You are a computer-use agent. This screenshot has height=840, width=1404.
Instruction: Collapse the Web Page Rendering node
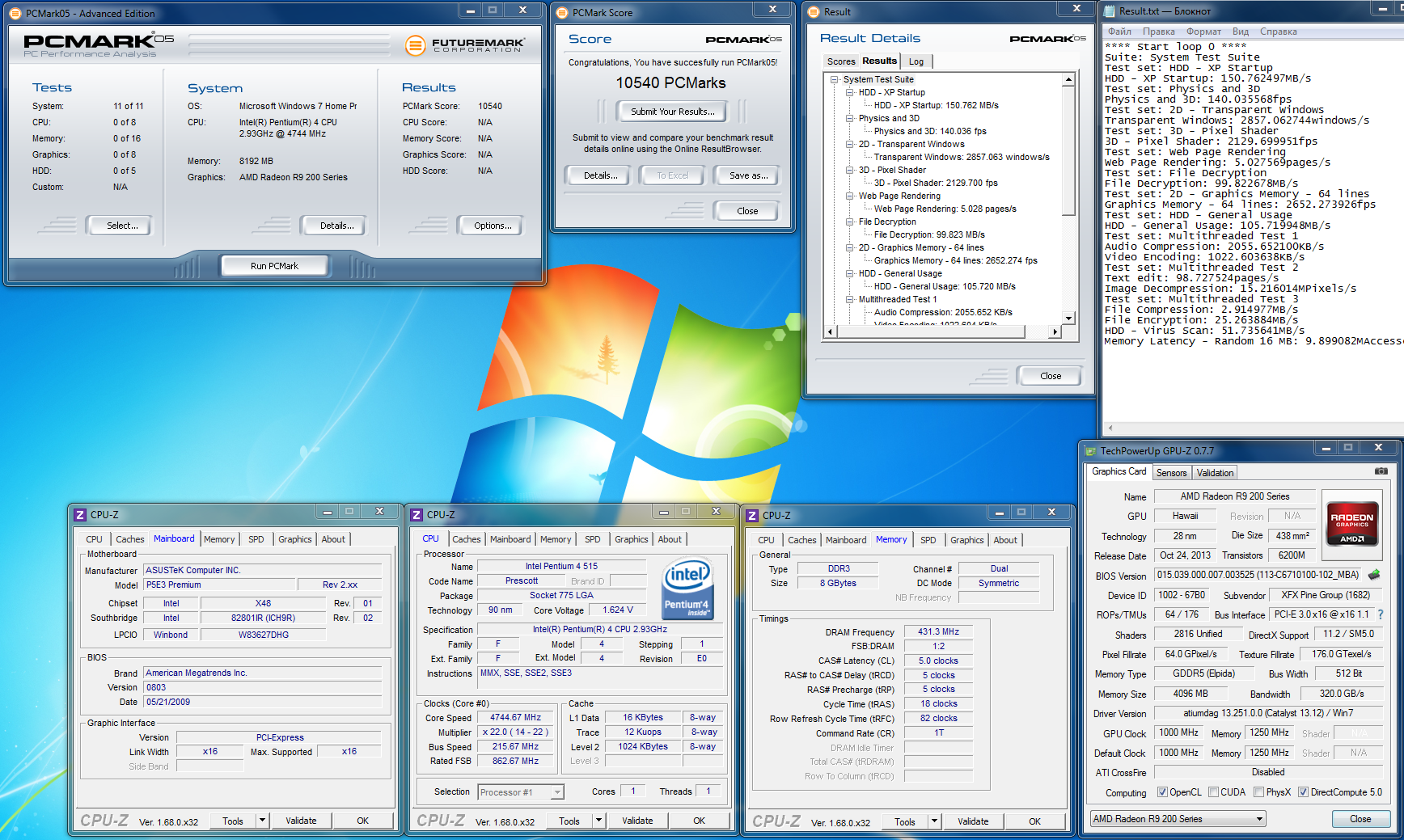coord(850,196)
